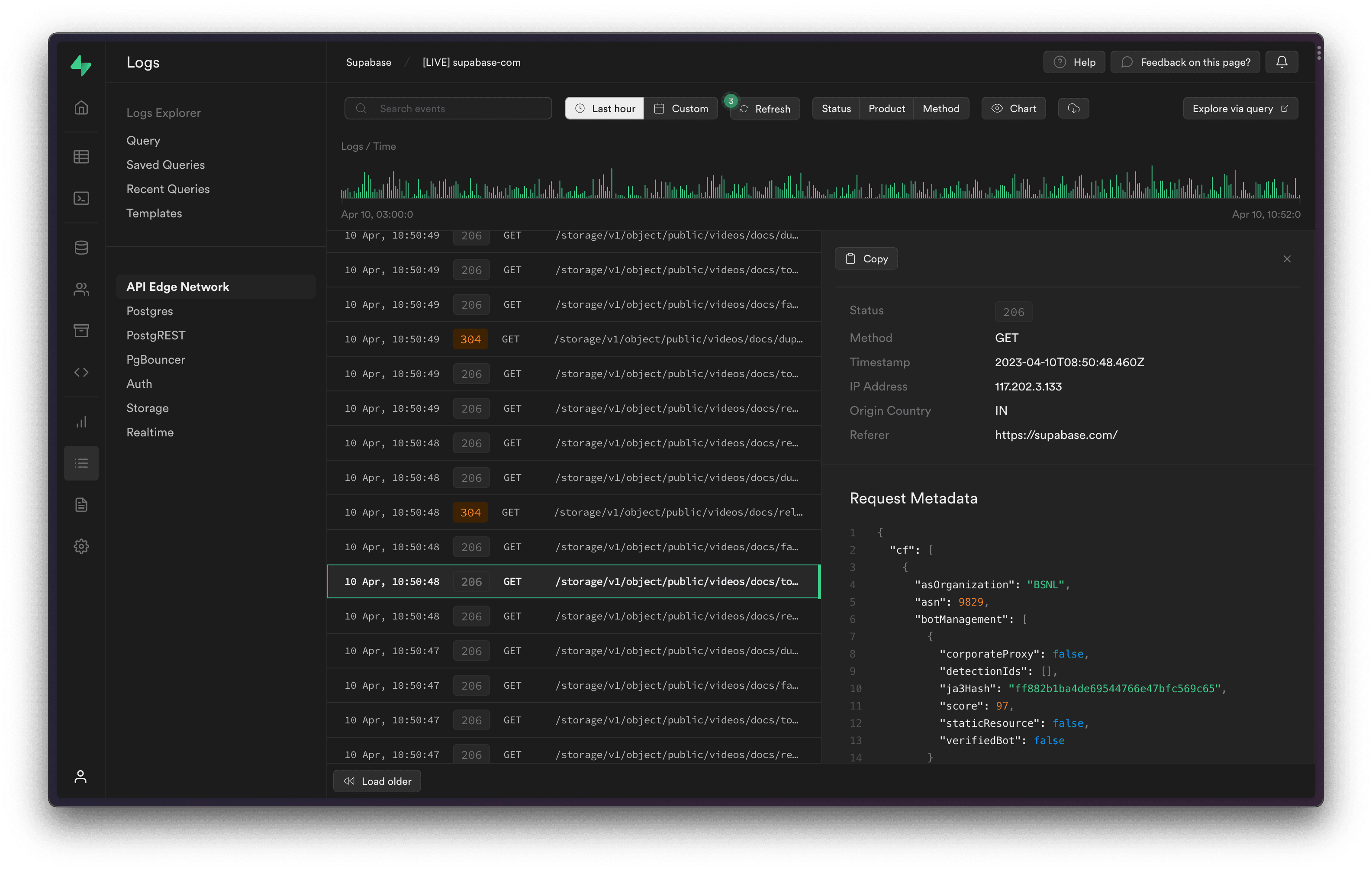Click the Search events input field
The width and height of the screenshot is (1372, 871).
(448, 108)
